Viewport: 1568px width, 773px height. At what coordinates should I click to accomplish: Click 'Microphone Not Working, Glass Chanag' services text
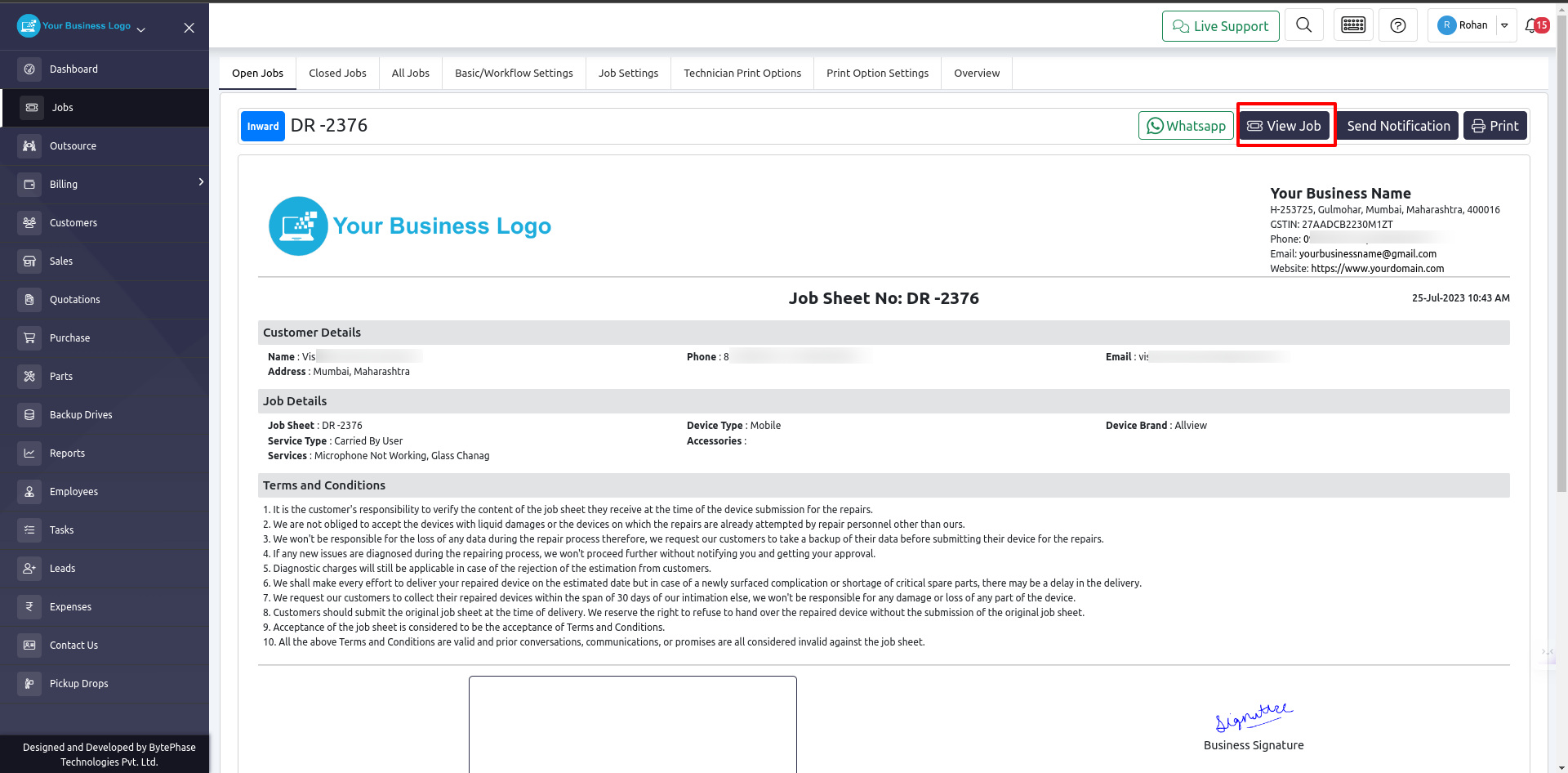(x=402, y=456)
